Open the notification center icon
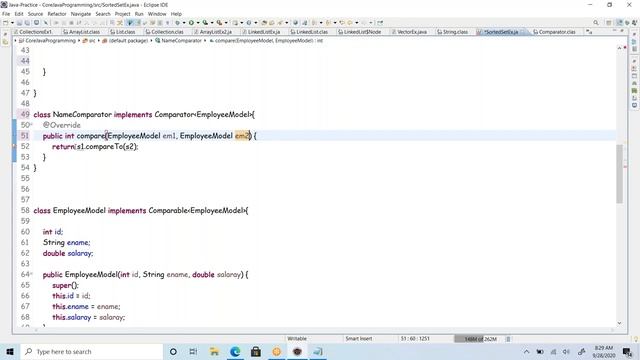Image resolution: width=640 pixels, height=360 pixels. 627,351
